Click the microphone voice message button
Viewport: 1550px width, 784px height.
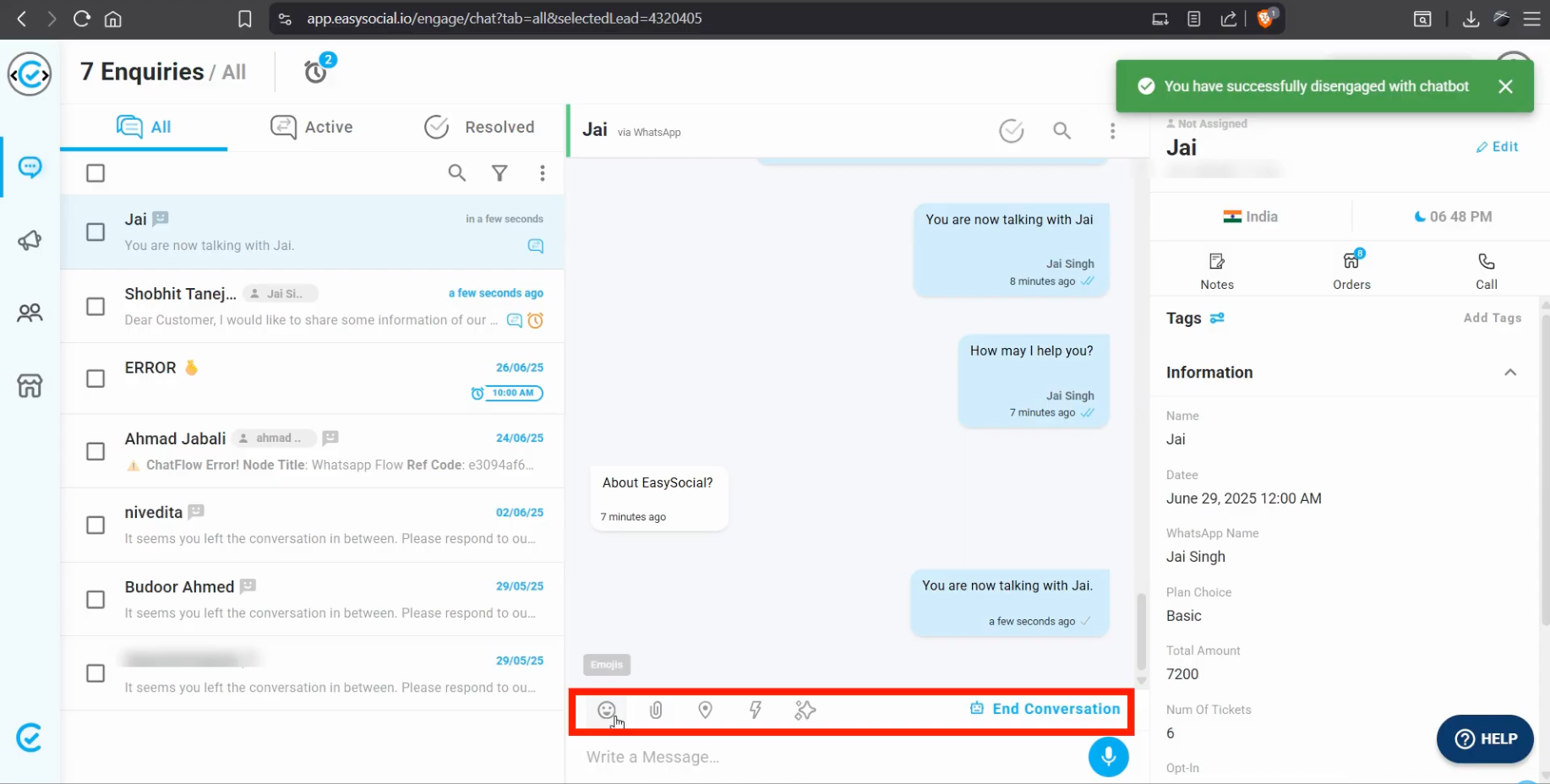[1108, 757]
